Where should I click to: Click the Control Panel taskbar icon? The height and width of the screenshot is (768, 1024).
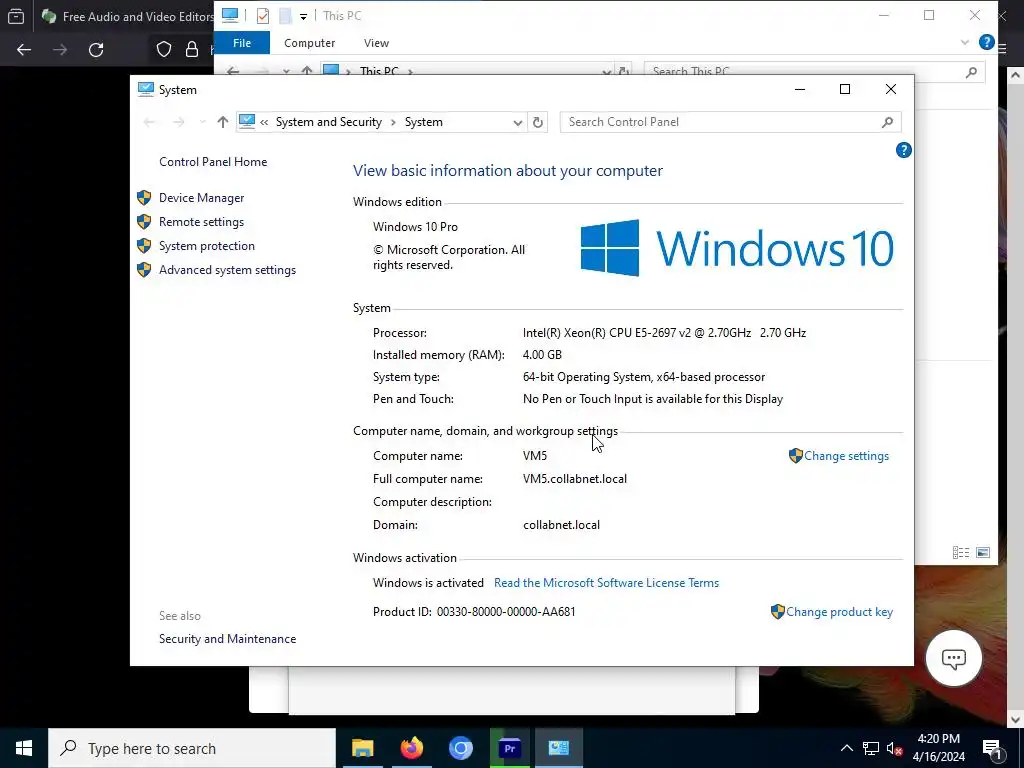pos(559,748)
